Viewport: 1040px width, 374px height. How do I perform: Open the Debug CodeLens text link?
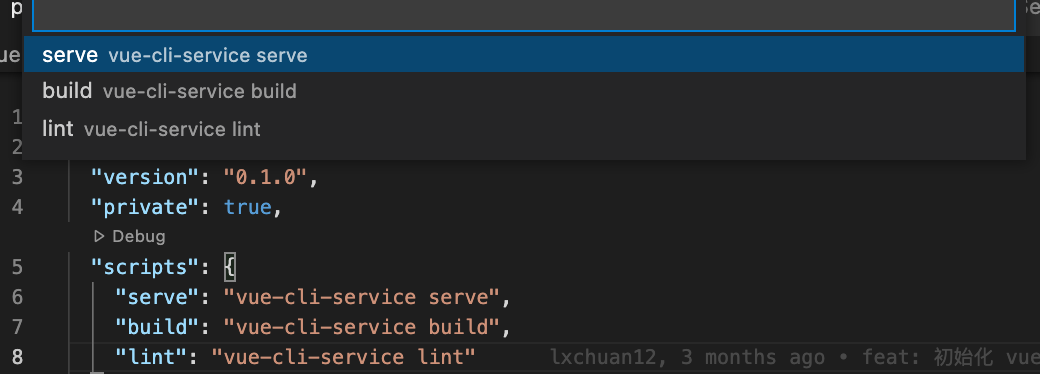point(139,236)
